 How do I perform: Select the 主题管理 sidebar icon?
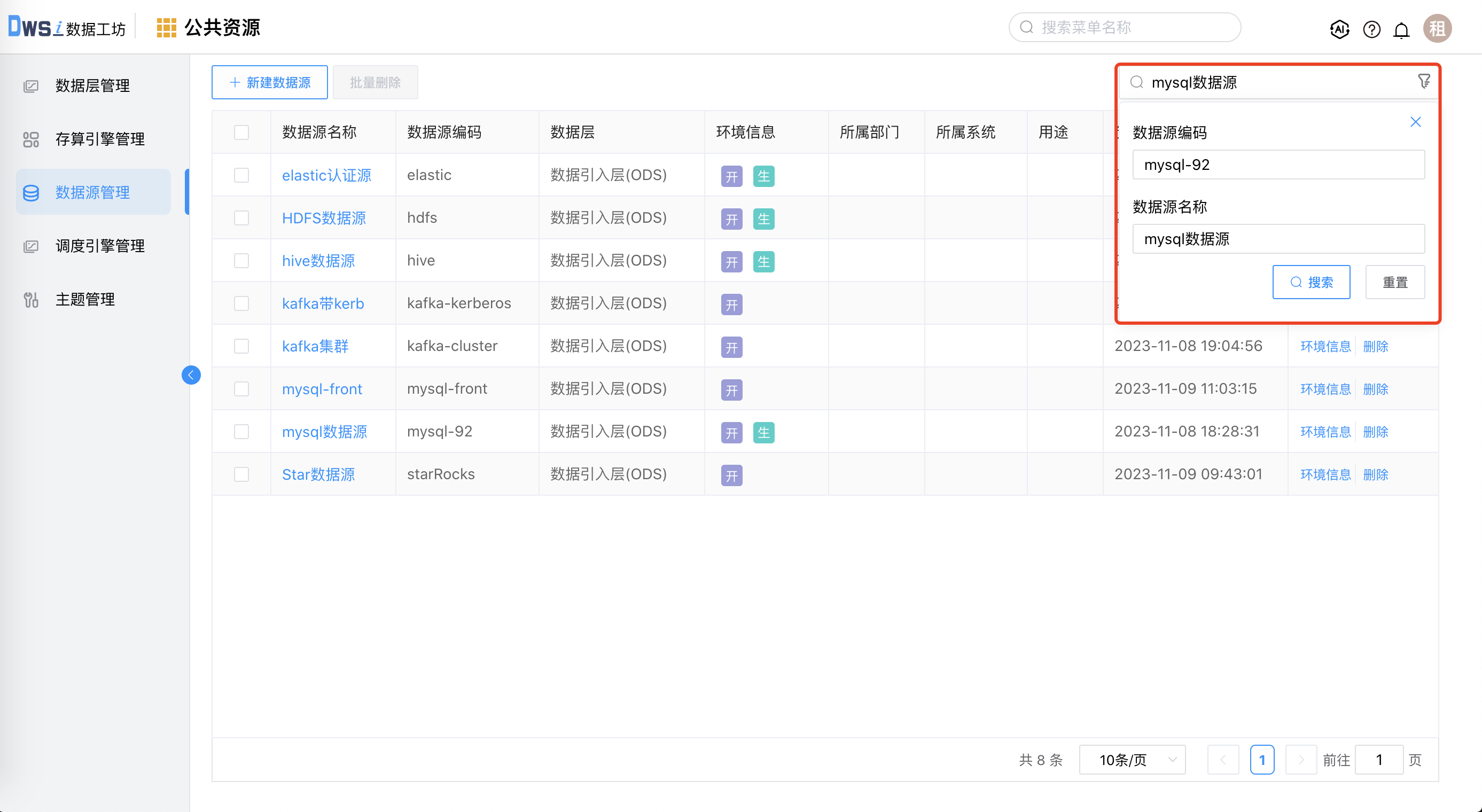tap(30, 299)
